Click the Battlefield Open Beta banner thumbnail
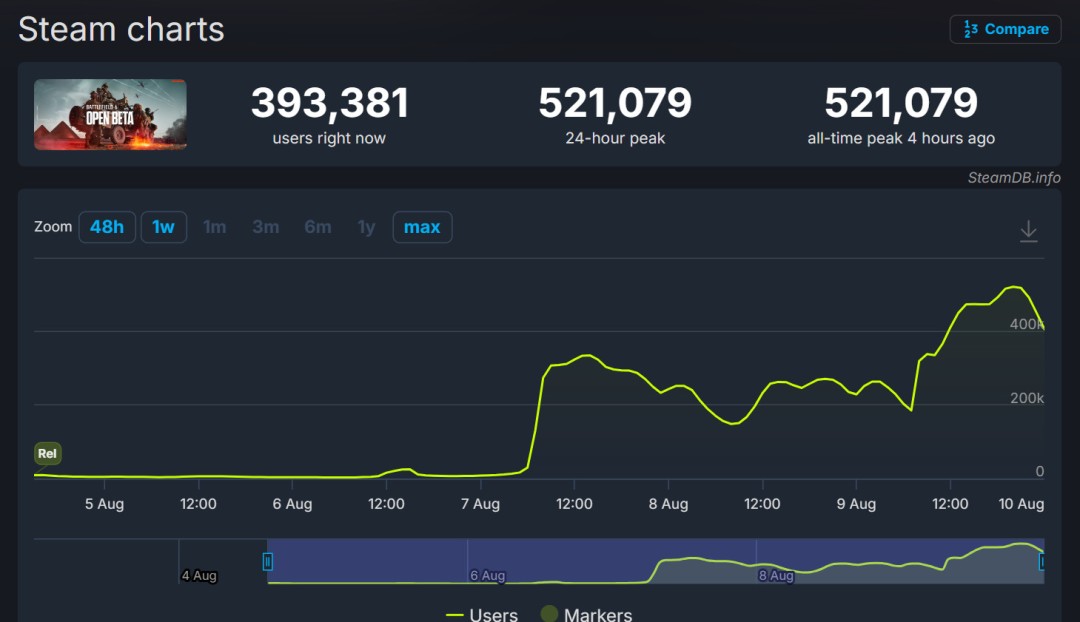 point(110,115)
